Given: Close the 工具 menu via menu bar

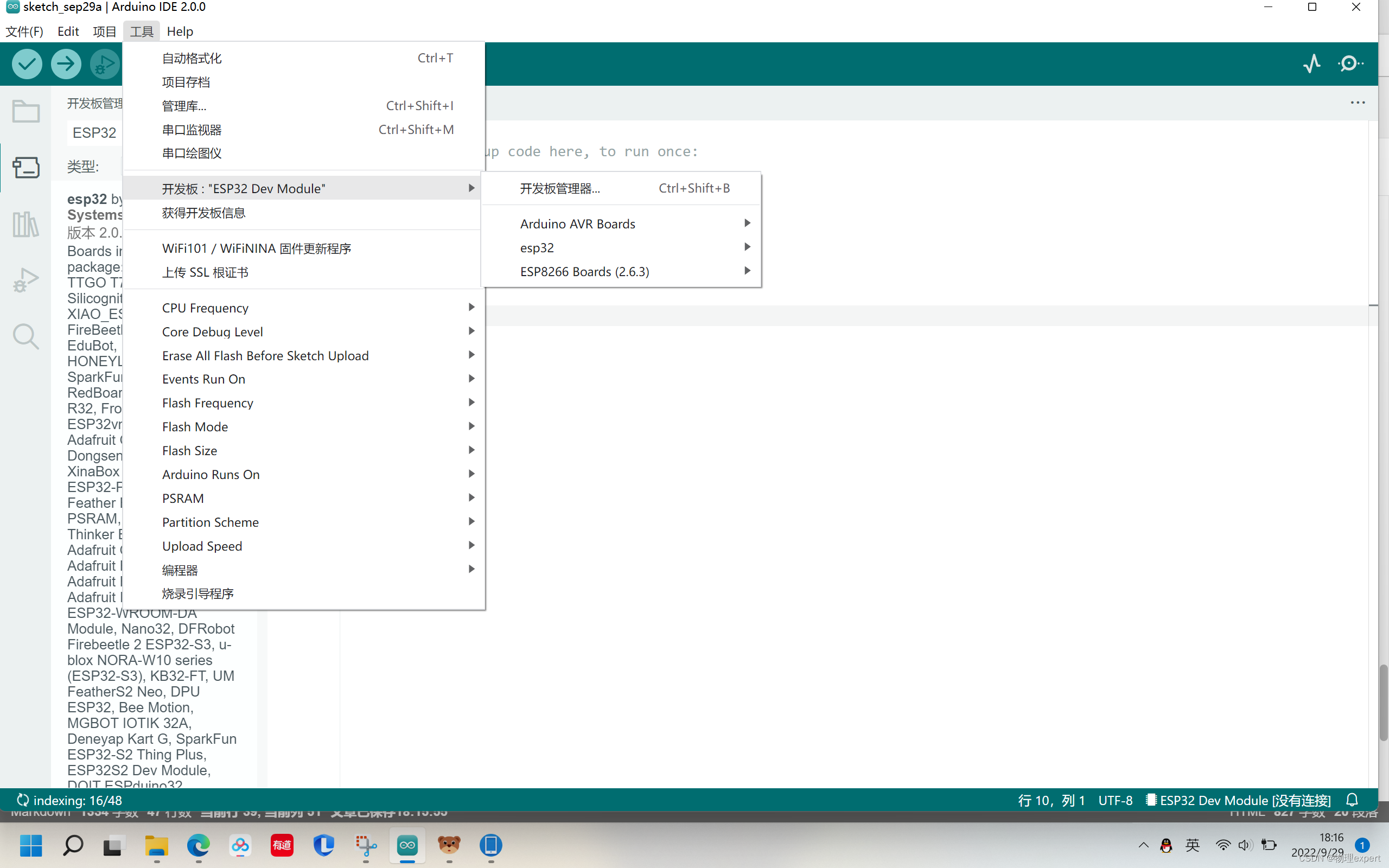Looking at the screenshot, I should click(141, 31).
